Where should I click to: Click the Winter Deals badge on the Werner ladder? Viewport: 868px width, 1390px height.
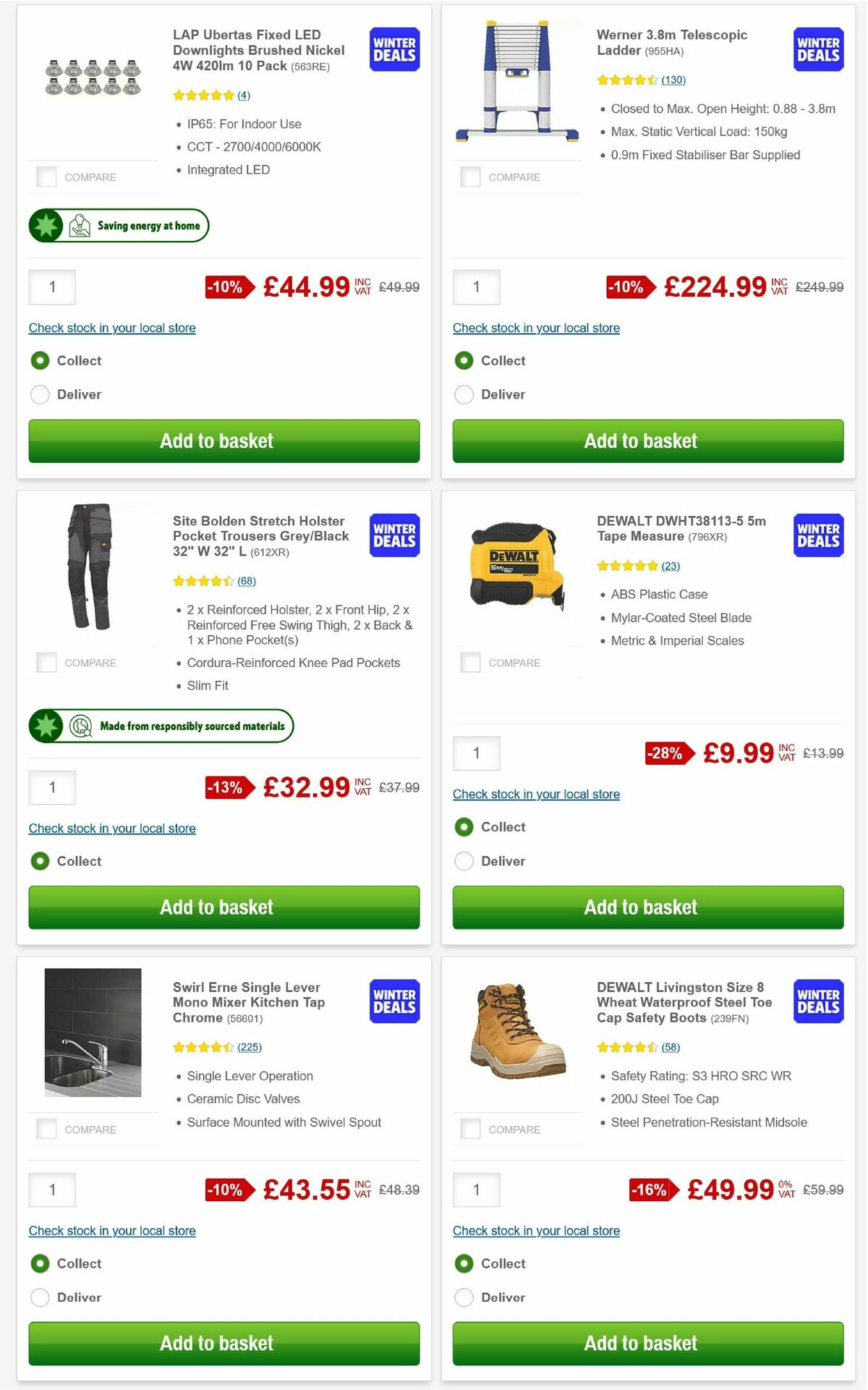tap(817, 49)
